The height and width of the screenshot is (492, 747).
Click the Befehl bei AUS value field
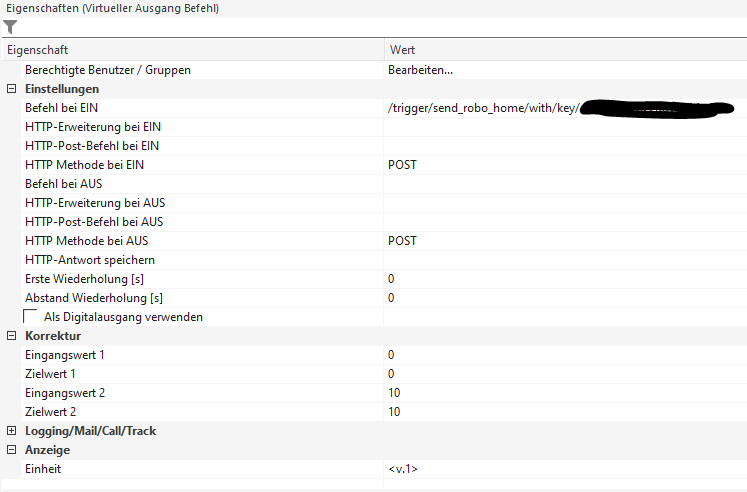tap(560, 184)
